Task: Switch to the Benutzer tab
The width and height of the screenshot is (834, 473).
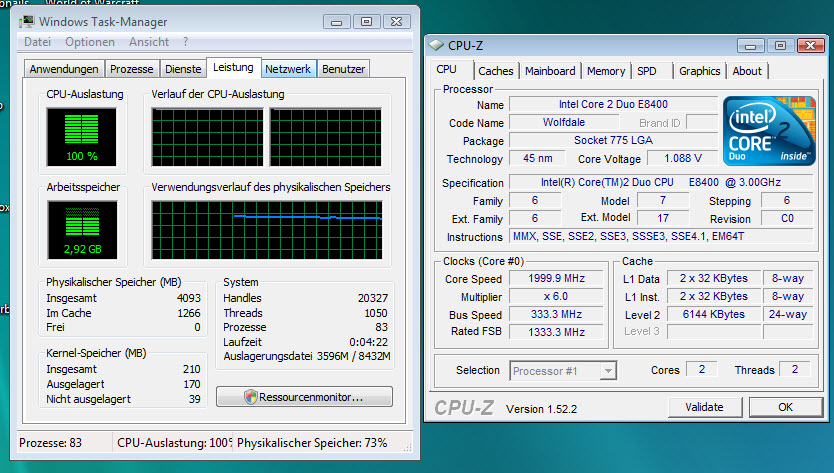Action: click(x=343, y=69)
